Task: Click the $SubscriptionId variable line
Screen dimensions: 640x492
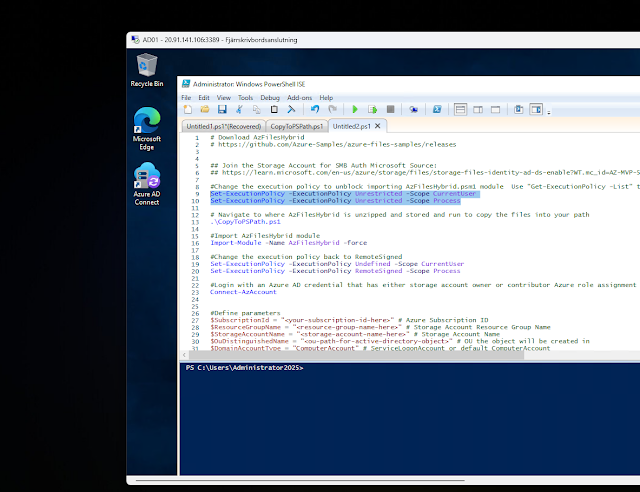Action: 349,320
